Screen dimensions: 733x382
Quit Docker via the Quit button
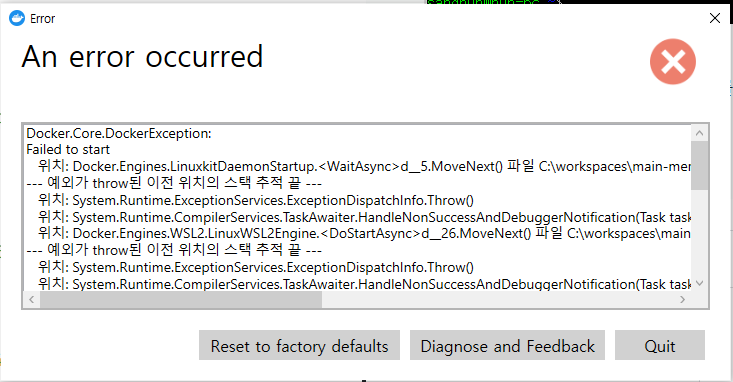click(660, 346)
